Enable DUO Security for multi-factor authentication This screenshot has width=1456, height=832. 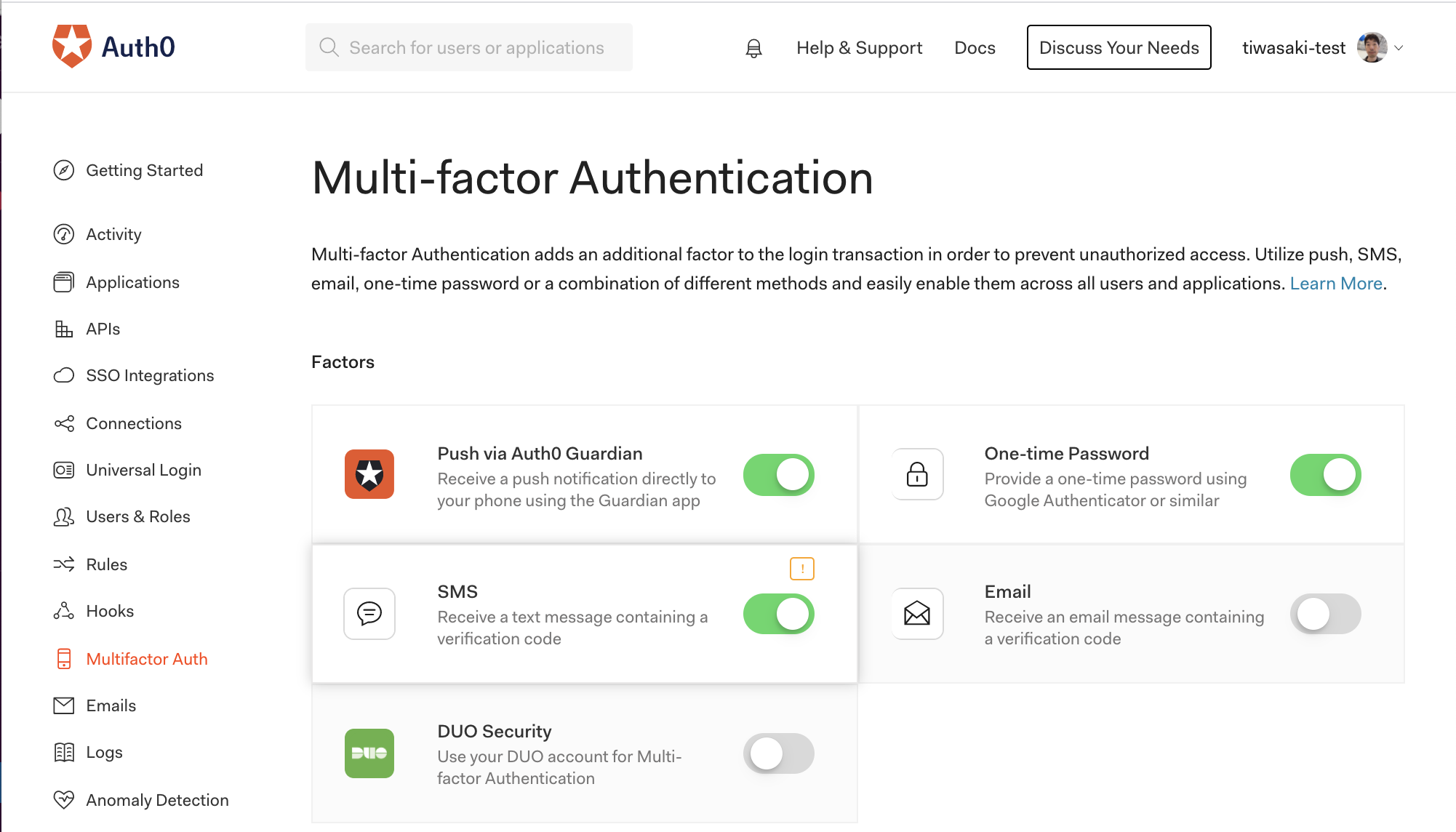(778, 753)
